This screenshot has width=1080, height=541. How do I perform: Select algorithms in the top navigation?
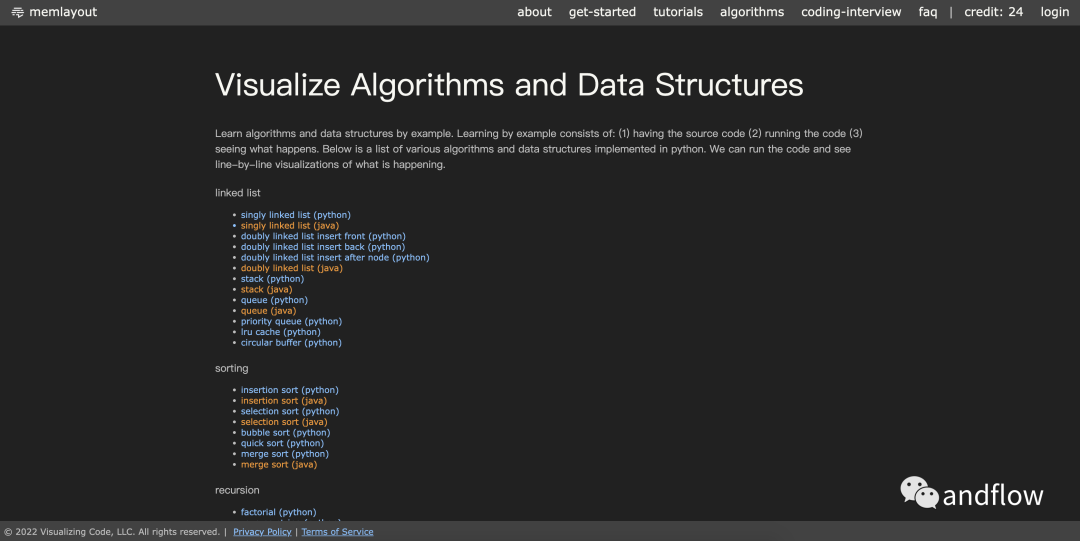click(752, 12)
